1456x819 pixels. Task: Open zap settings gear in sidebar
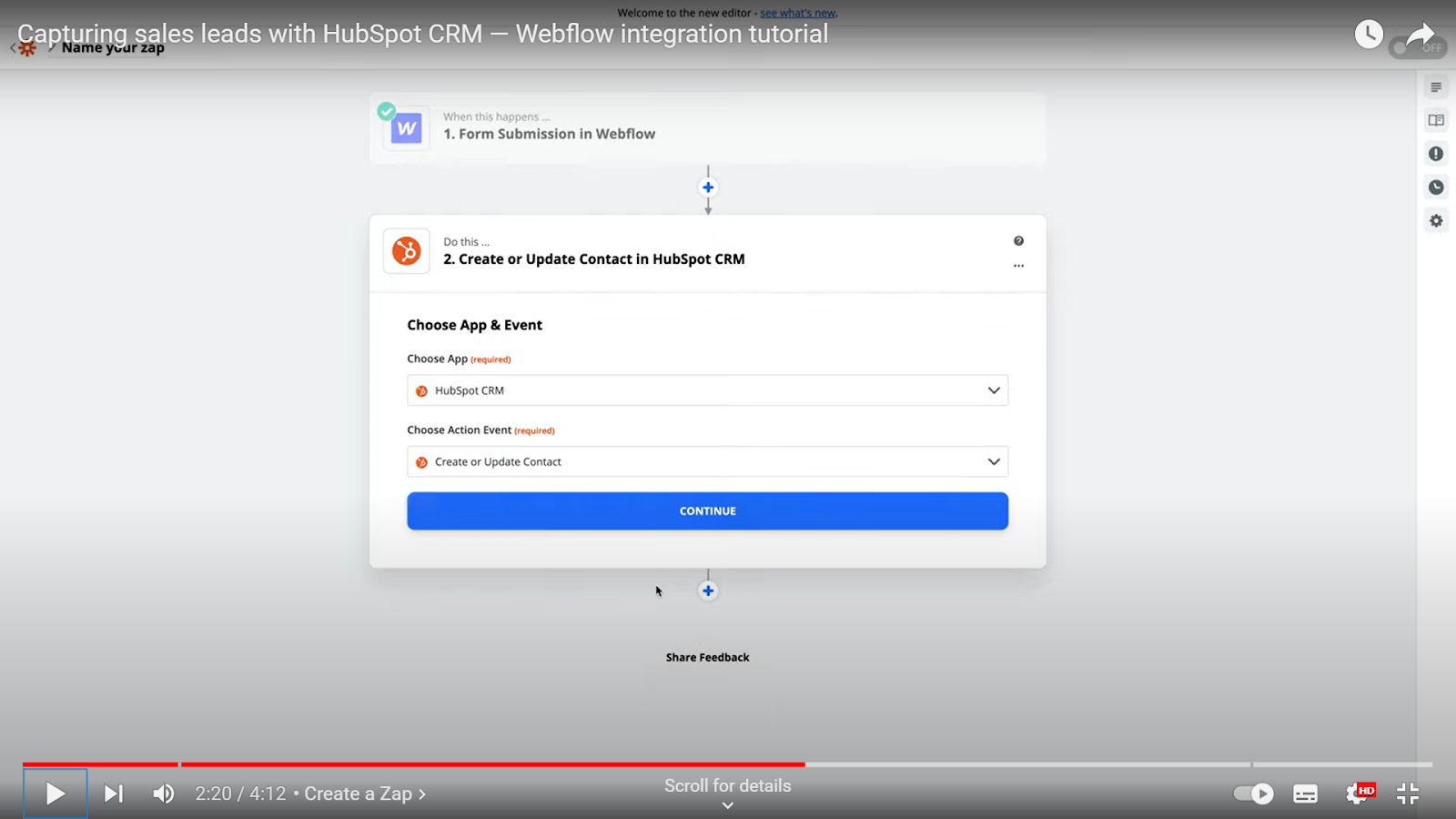click(1436, 221)
